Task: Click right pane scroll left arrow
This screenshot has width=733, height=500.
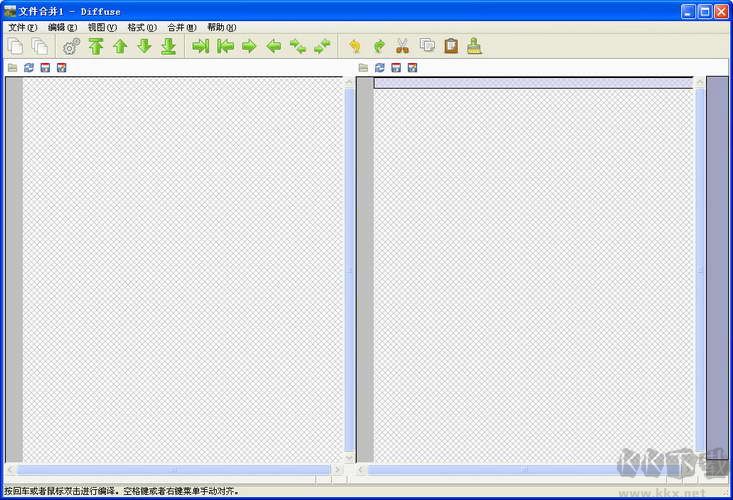Action: pos(361,469)
